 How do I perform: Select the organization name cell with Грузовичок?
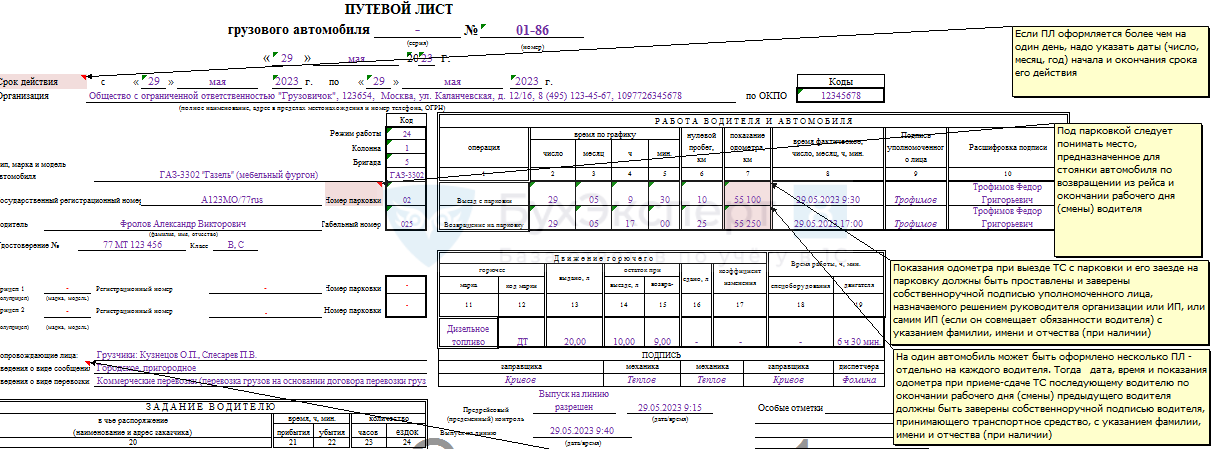pos(385,96)
